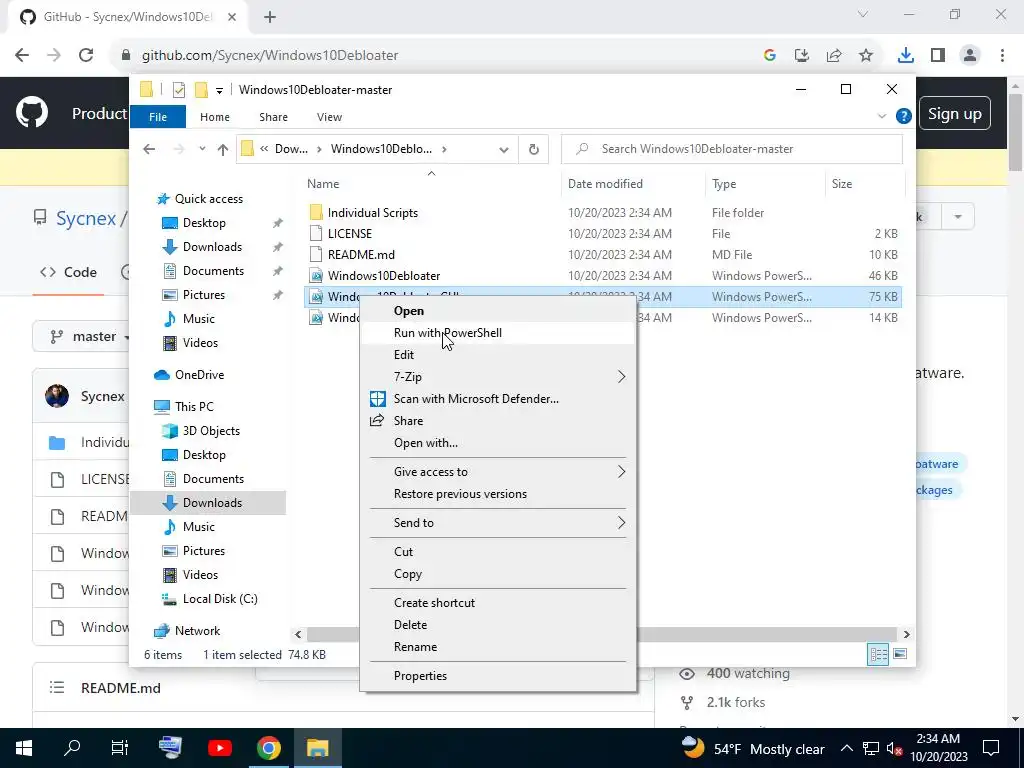Image resolution: width=1024 pixels, height=768 pixels.
Task: Open Chrome three-dot menu
Action: coord(1002,56)
